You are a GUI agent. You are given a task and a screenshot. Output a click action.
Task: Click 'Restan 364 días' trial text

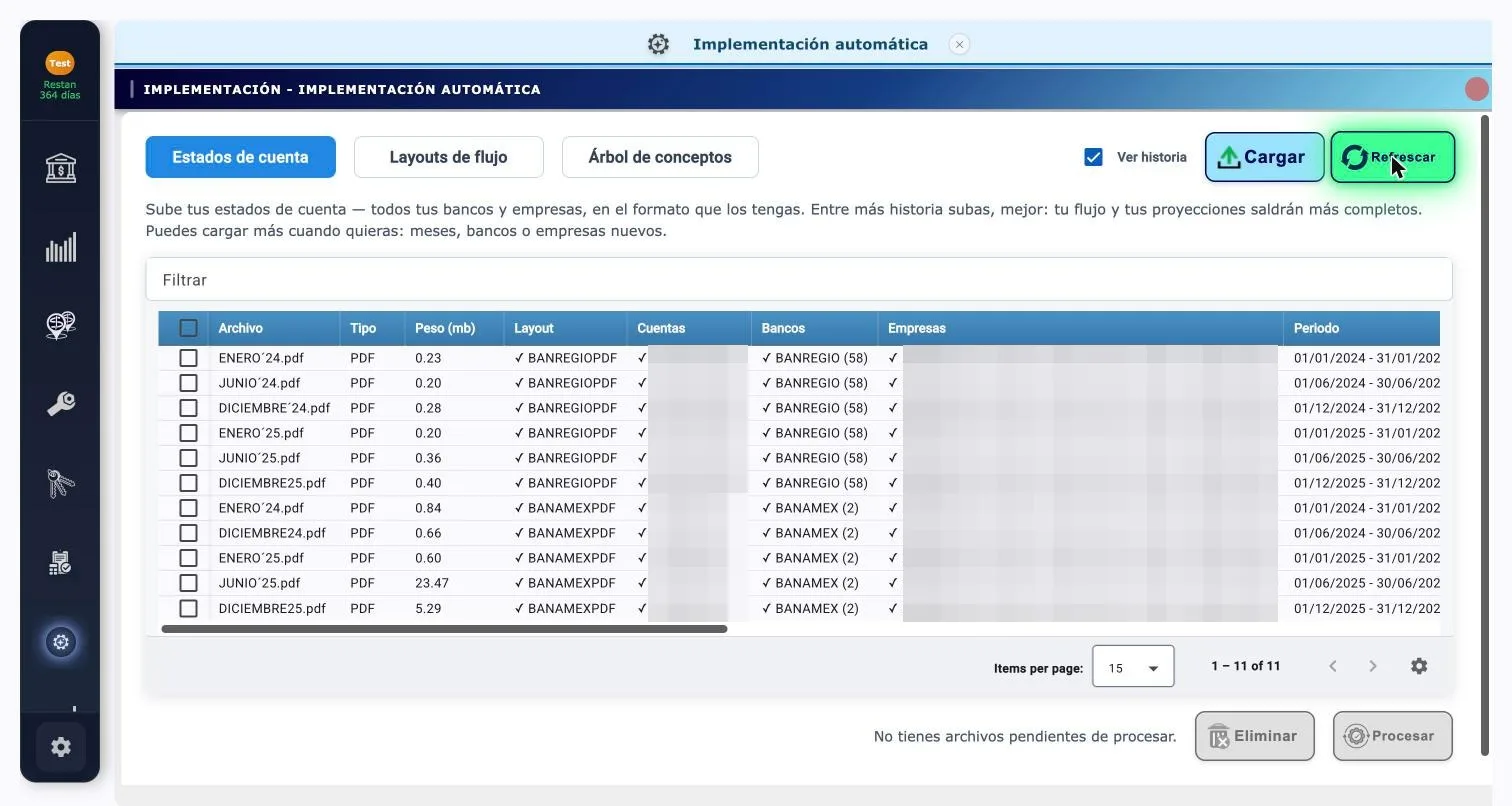[60, 90]
